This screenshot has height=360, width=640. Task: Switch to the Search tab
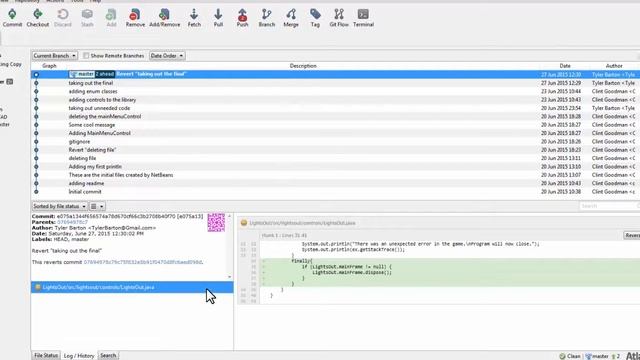(x=108, y=356)
